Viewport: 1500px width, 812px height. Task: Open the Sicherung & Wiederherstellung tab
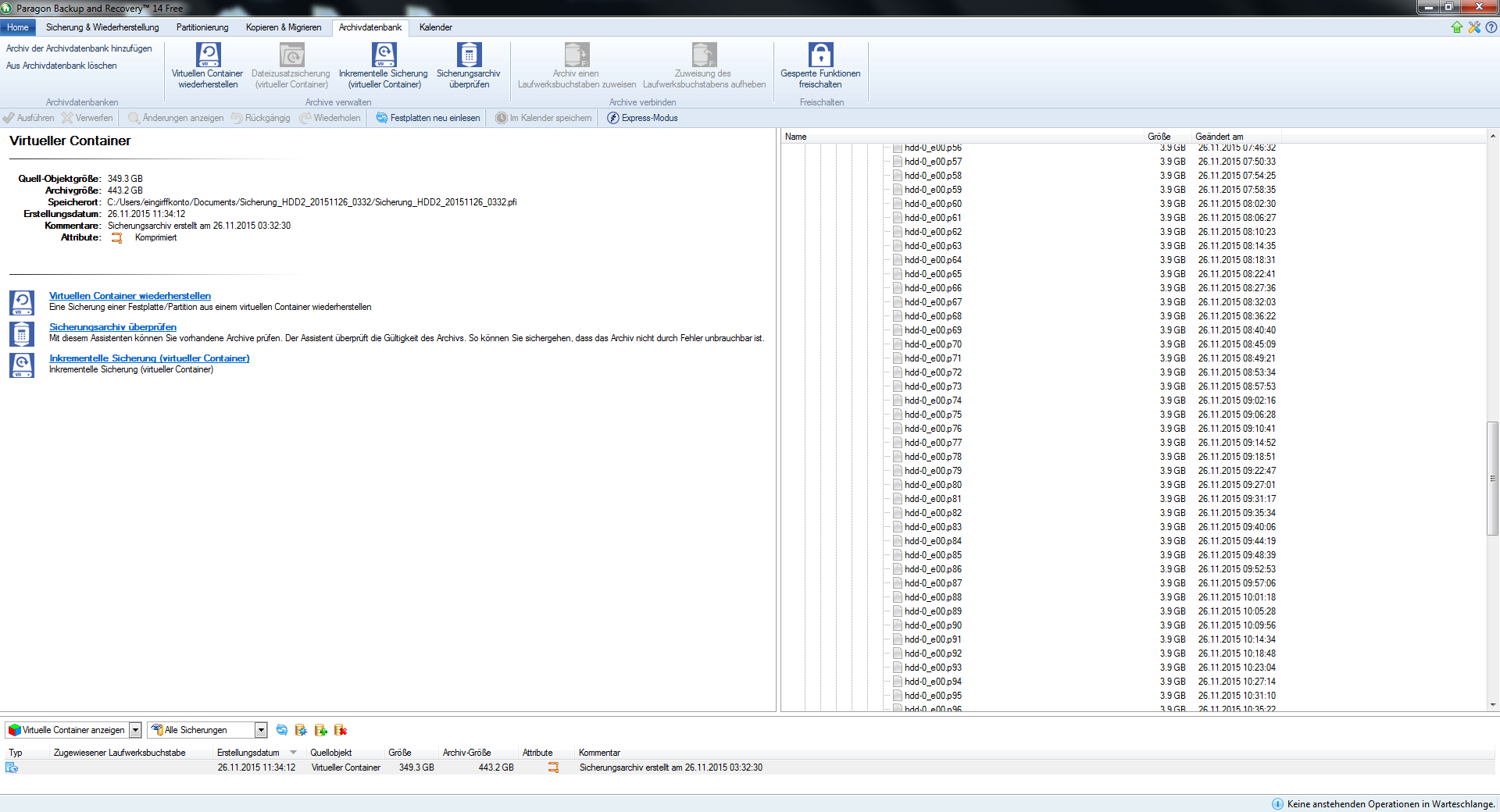pyautogui.click(x=102, y=27)
